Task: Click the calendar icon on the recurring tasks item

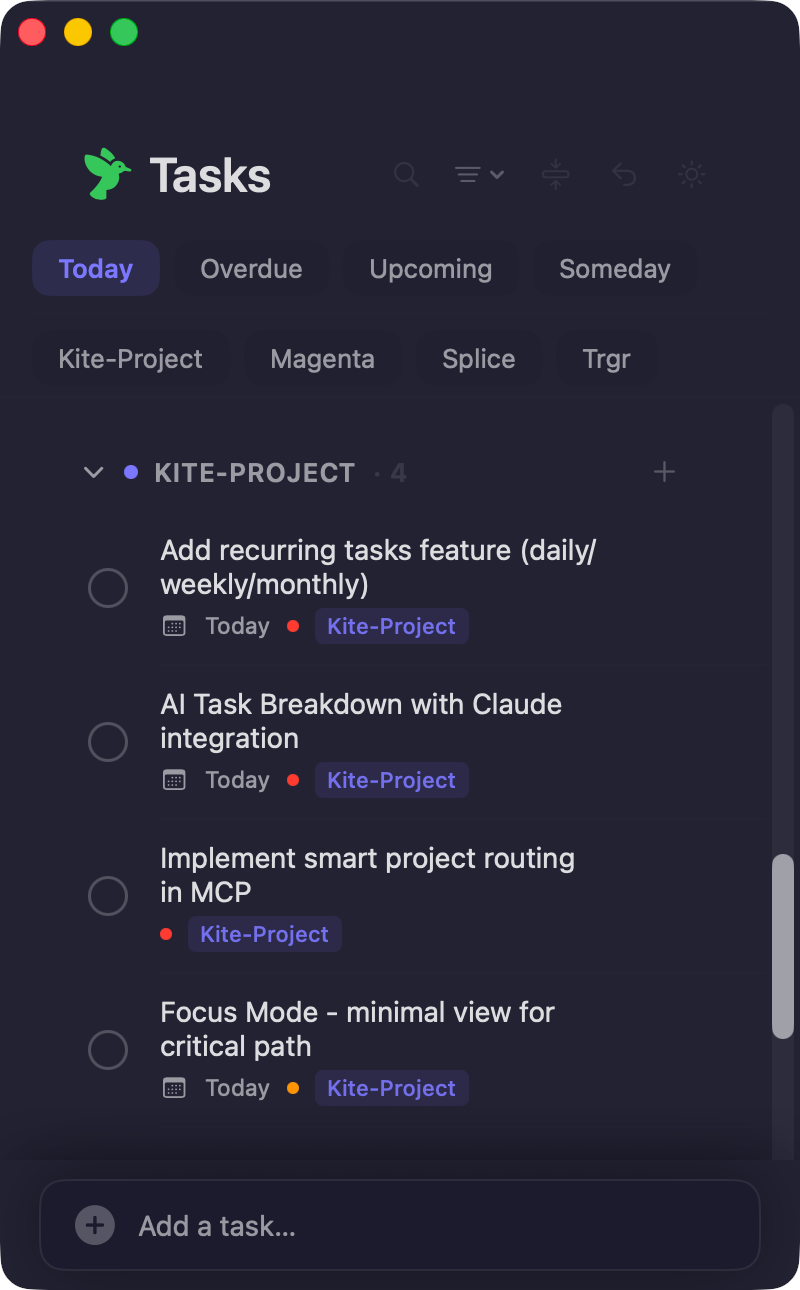Action: tap(174, 625)
